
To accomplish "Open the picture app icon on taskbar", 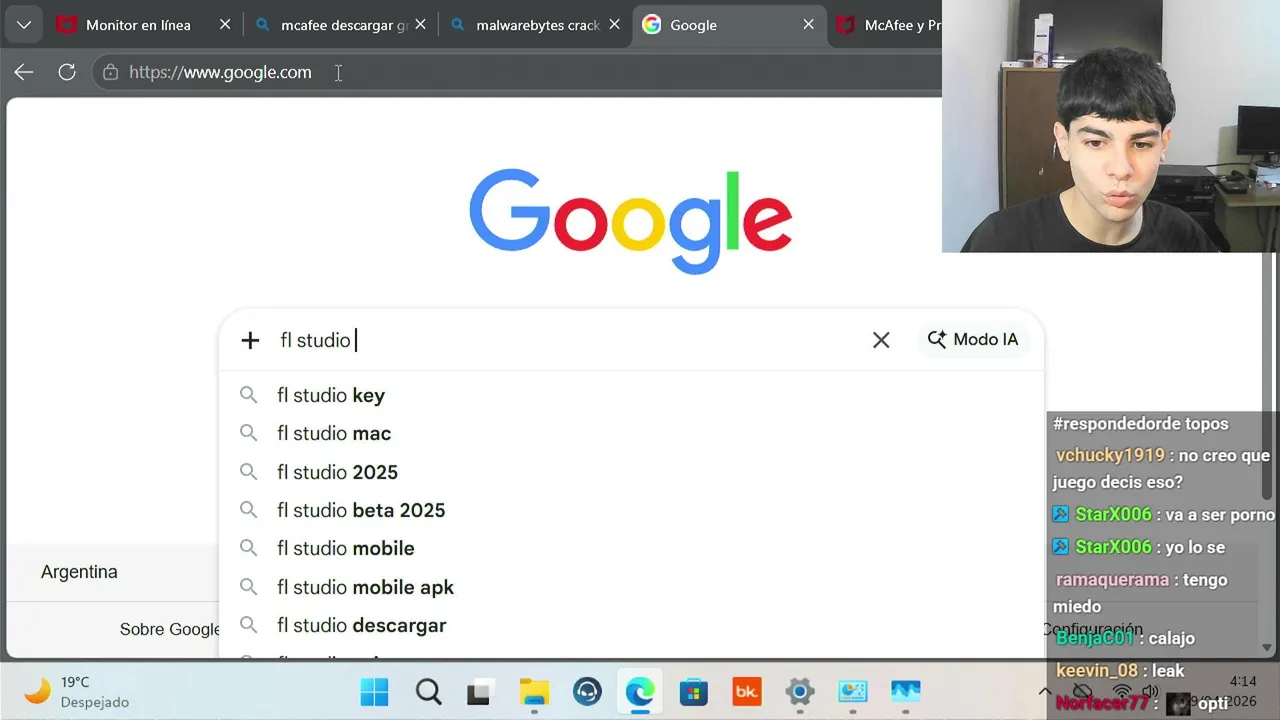I will [852, 691].
